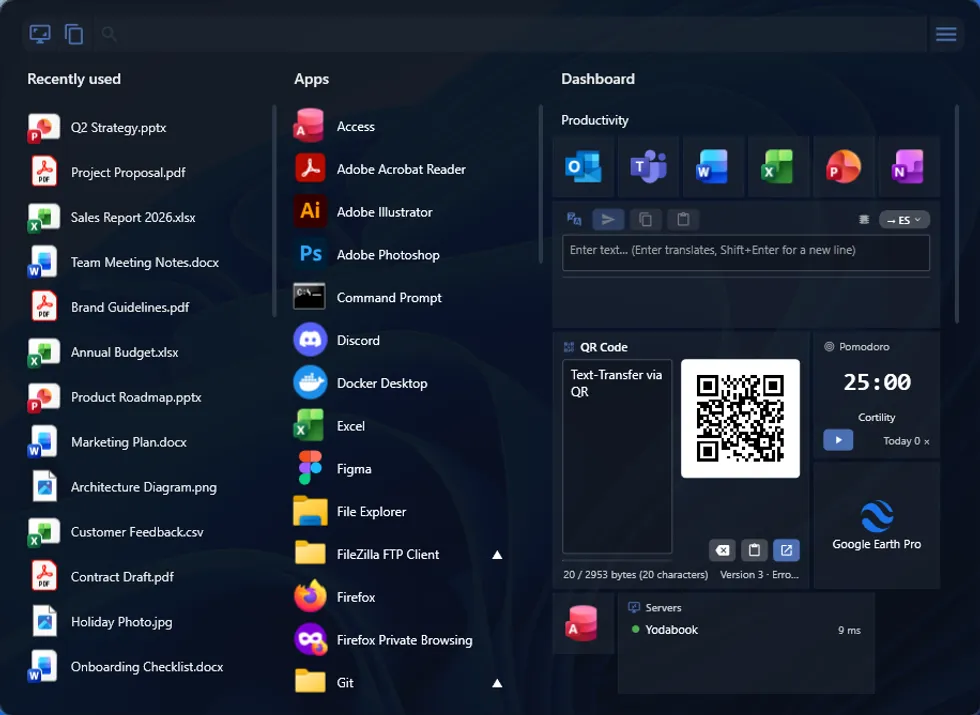Image resolution: width=980 pixels, height=715 pixels.
Task: Open Access from Apps list
Action: pos(400,126)
